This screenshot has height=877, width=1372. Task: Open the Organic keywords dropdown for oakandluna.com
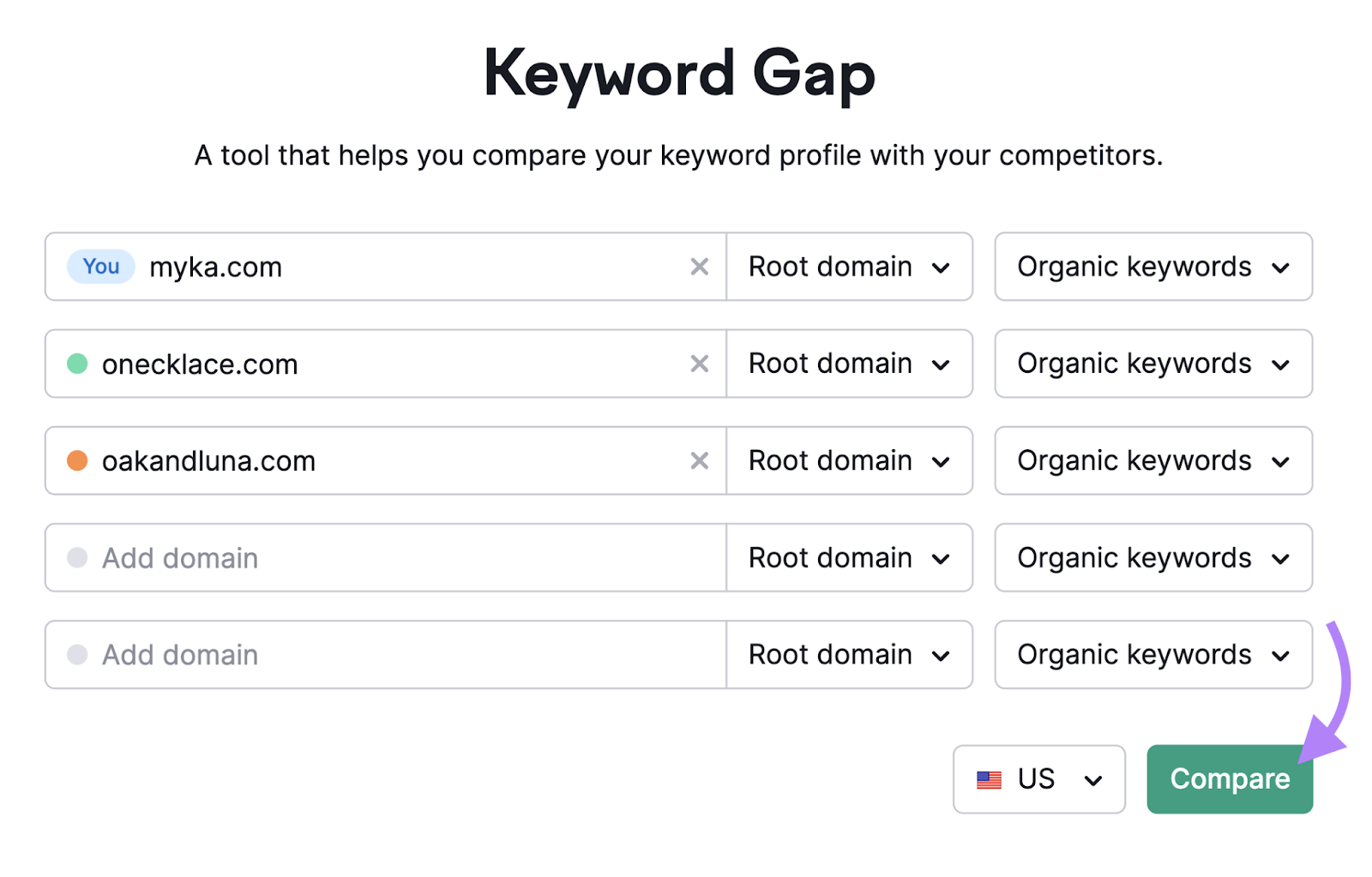(1152, 460)
